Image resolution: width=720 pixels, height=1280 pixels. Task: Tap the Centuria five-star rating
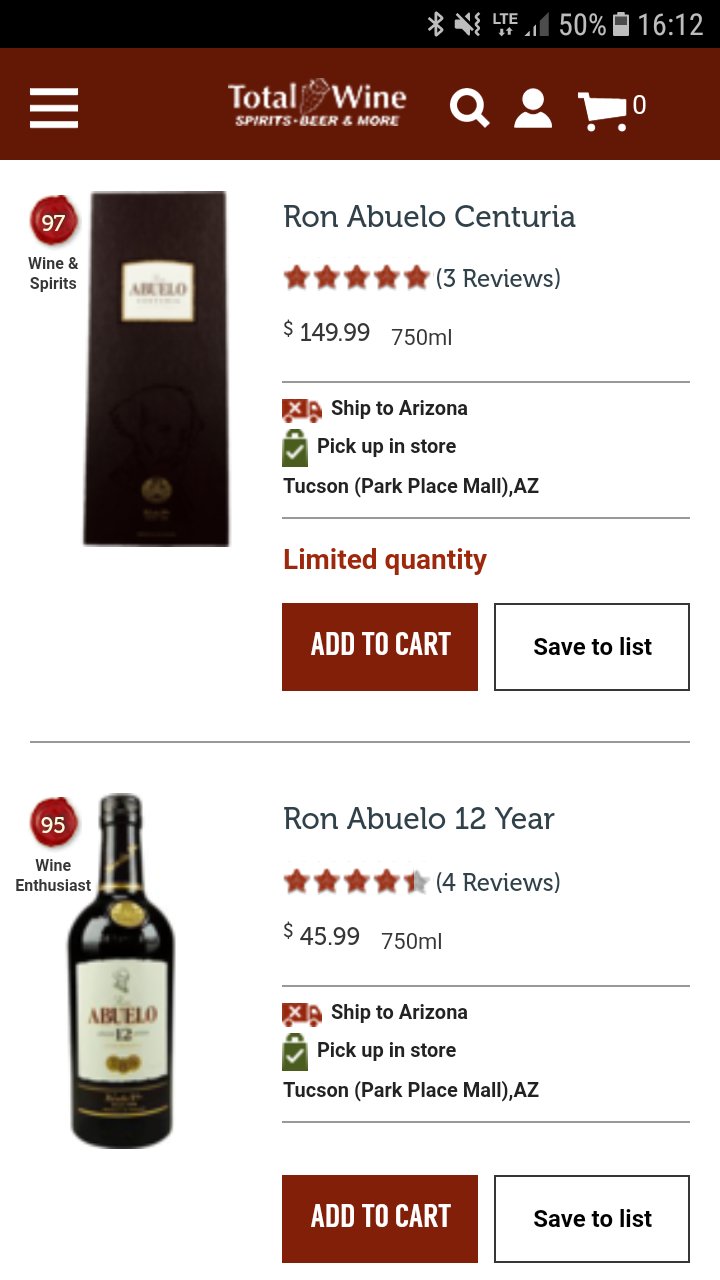[x=356, y=277]
